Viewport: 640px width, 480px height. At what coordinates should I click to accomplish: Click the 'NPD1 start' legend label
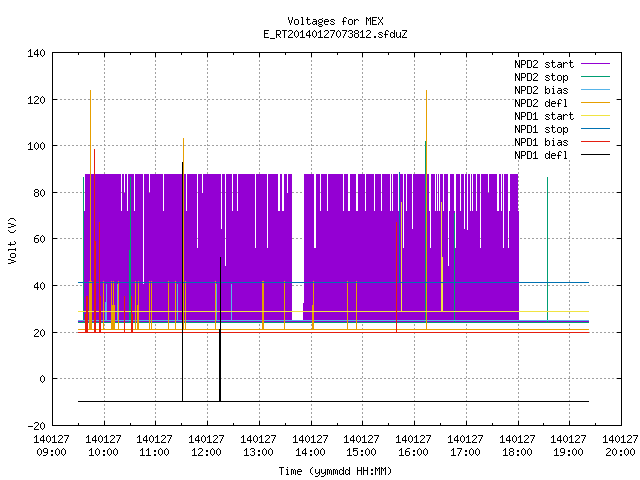pyautogui.click(x=544, y=116)
